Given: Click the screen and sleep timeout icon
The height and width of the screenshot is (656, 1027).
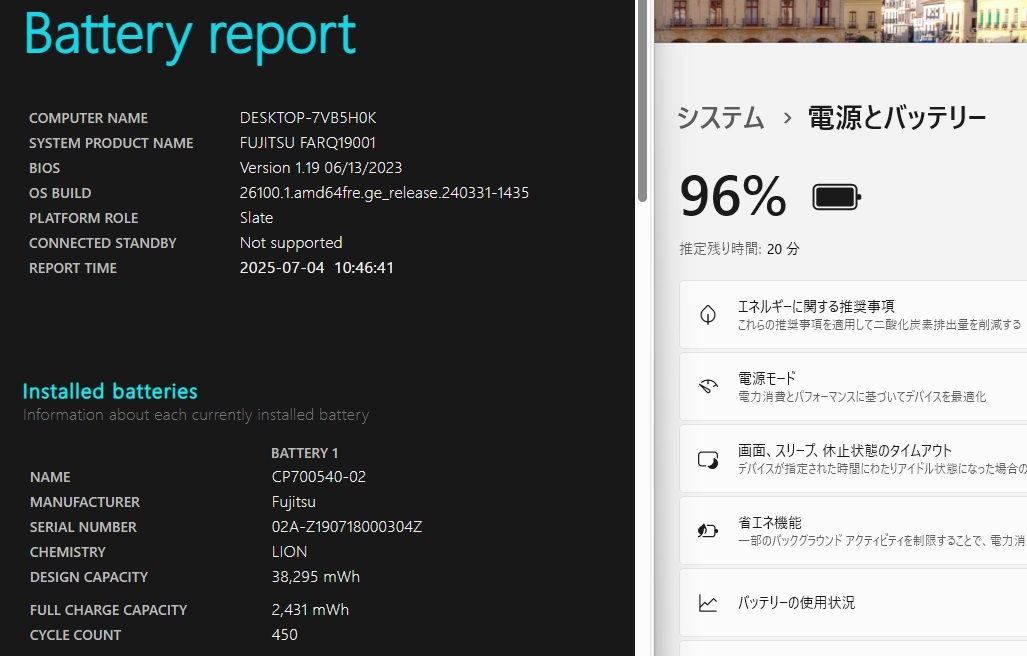Looking at the screenshot, I should point(708,460).
